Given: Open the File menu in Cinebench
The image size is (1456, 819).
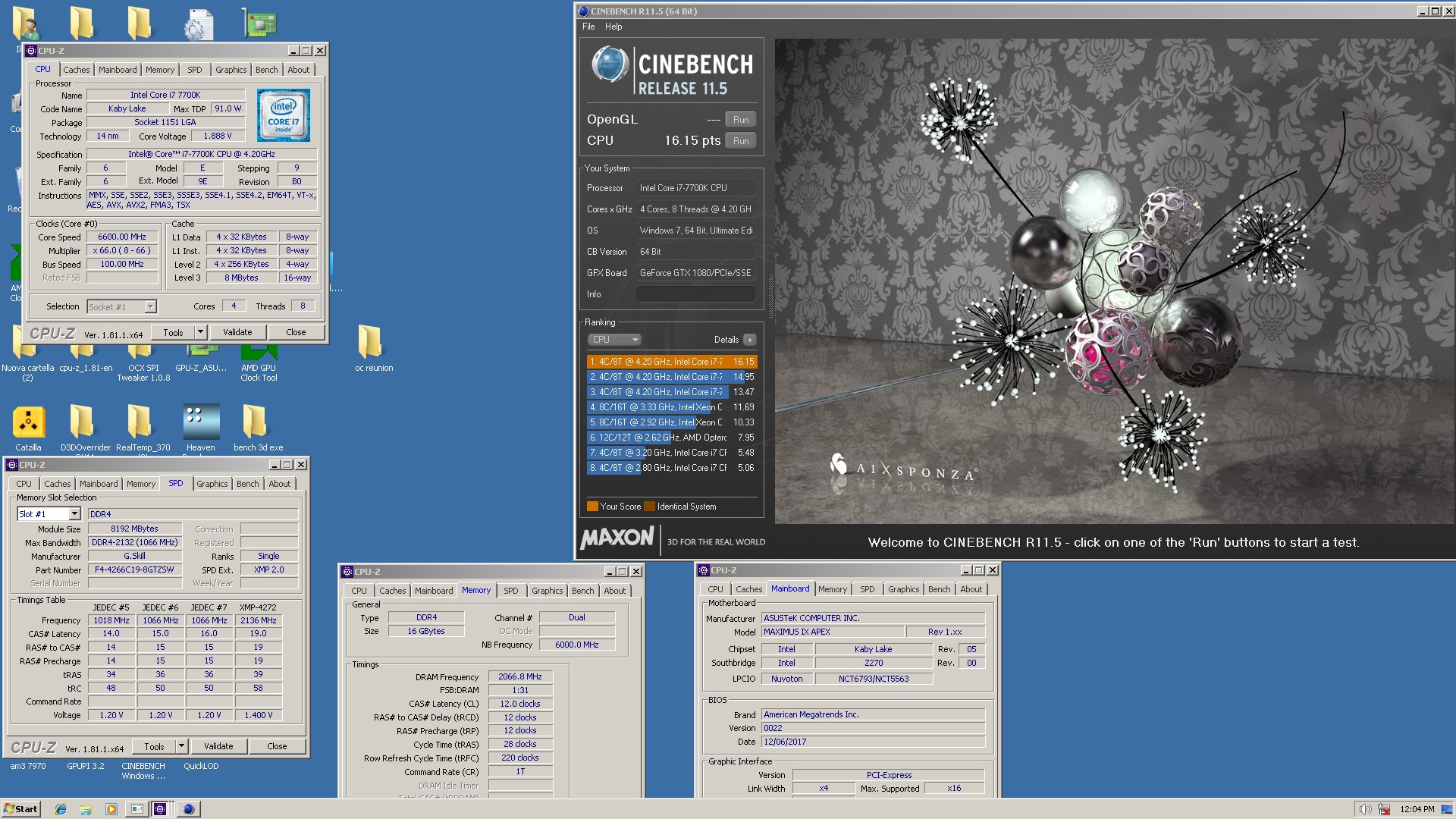Looking at the screenshot, I should tap(588, 27).
